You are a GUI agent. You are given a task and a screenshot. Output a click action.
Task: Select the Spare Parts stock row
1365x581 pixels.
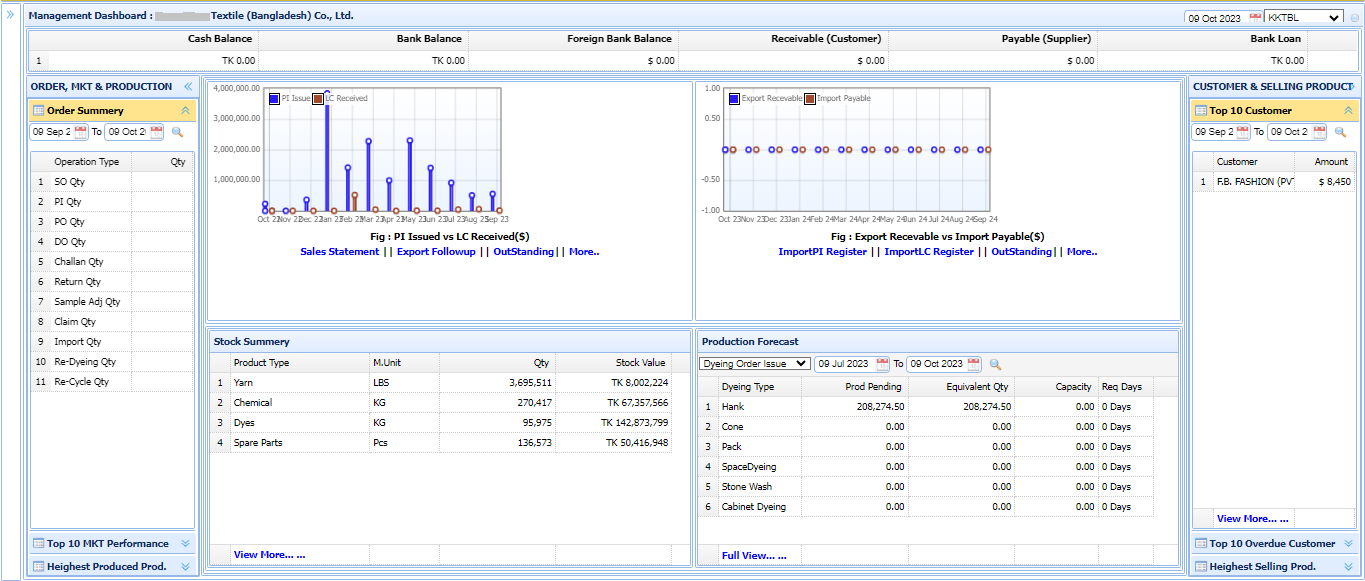coord(441,443)
